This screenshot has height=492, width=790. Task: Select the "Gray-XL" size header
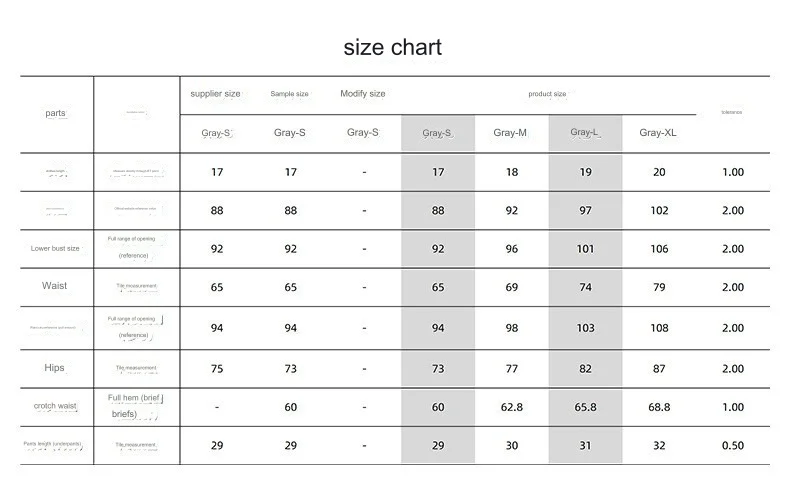pos(658,132)
